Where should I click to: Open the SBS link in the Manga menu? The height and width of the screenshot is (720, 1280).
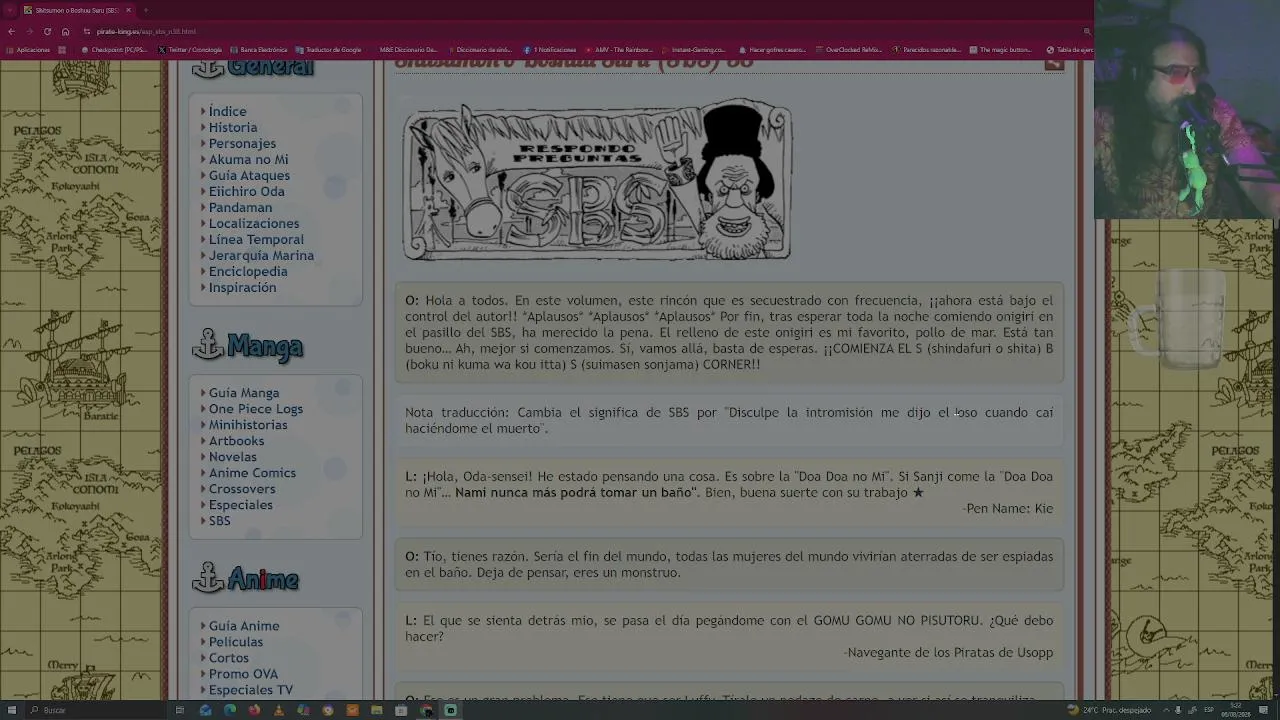pyautogui.click(x=219, y=521)
